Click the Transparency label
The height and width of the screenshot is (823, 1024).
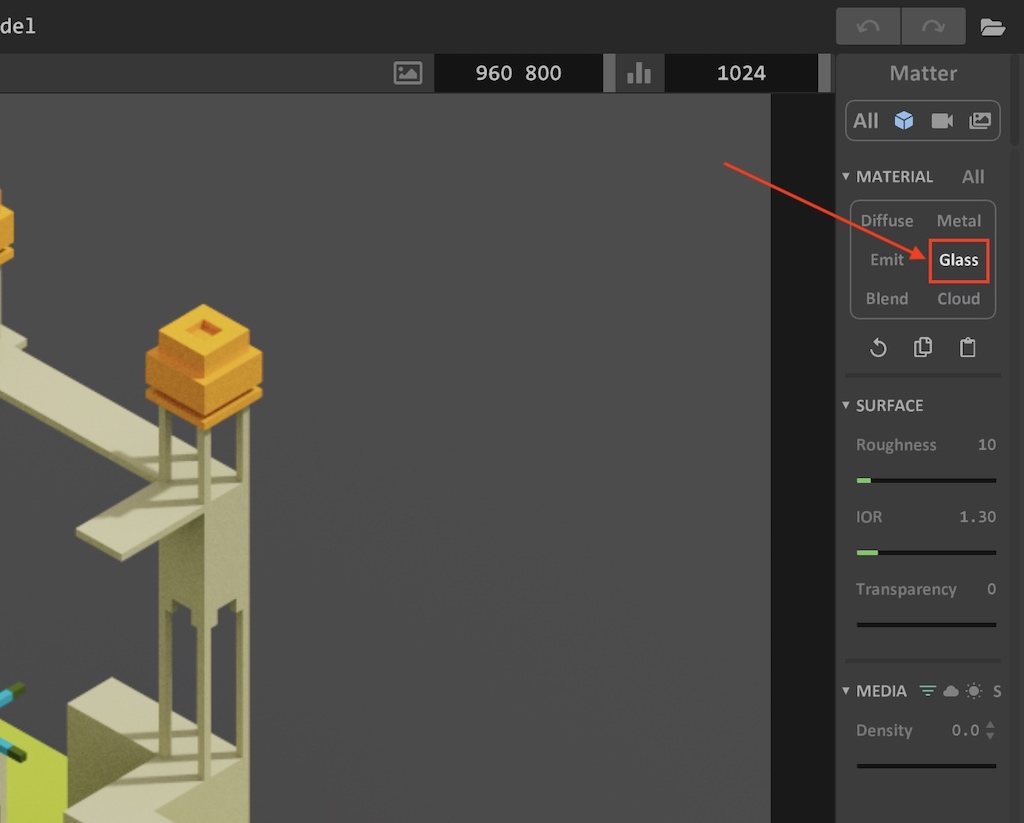point(906,589)
